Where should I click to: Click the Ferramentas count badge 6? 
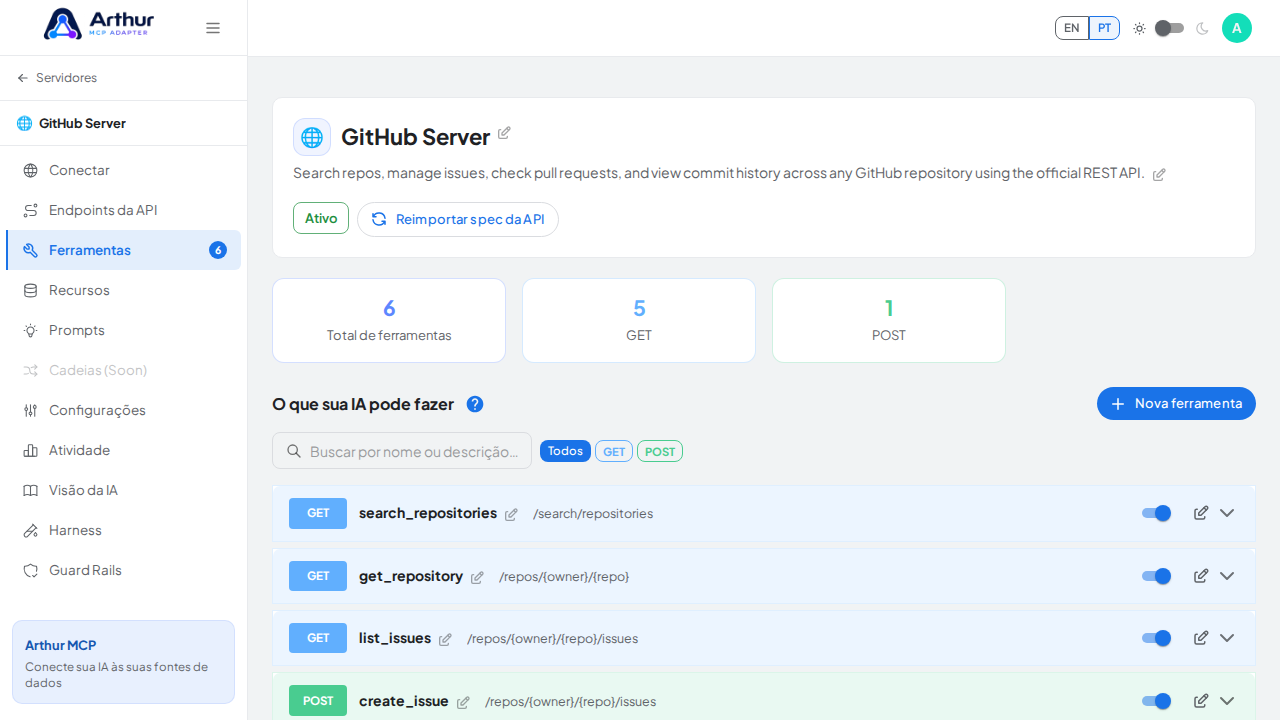(x=218, y=250)
